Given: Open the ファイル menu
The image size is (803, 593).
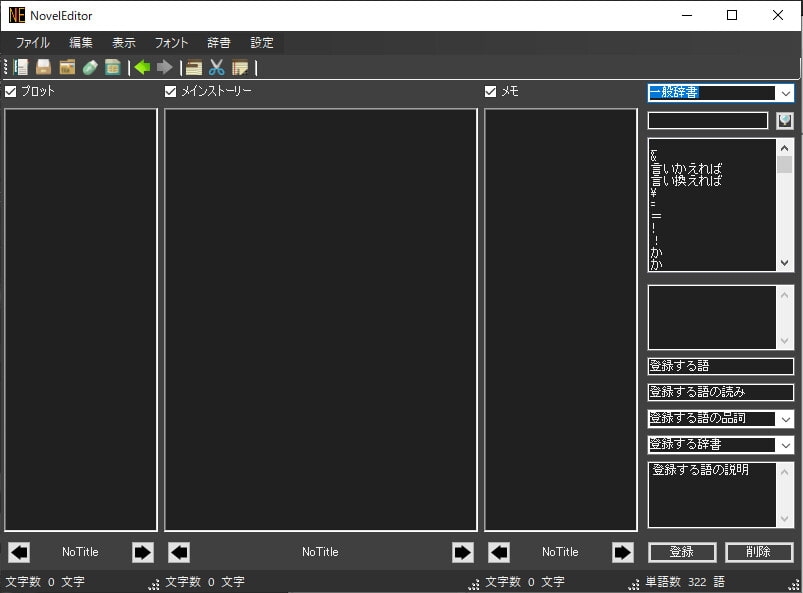Looking at the screenshot, I should tap(32, 43).
